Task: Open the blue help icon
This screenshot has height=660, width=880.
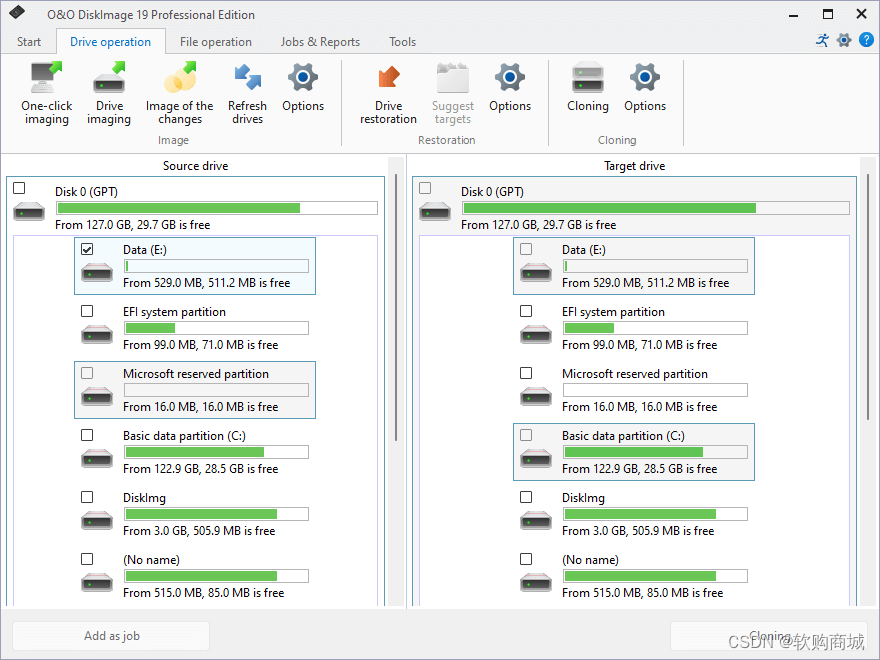Action: coord(867,40)
